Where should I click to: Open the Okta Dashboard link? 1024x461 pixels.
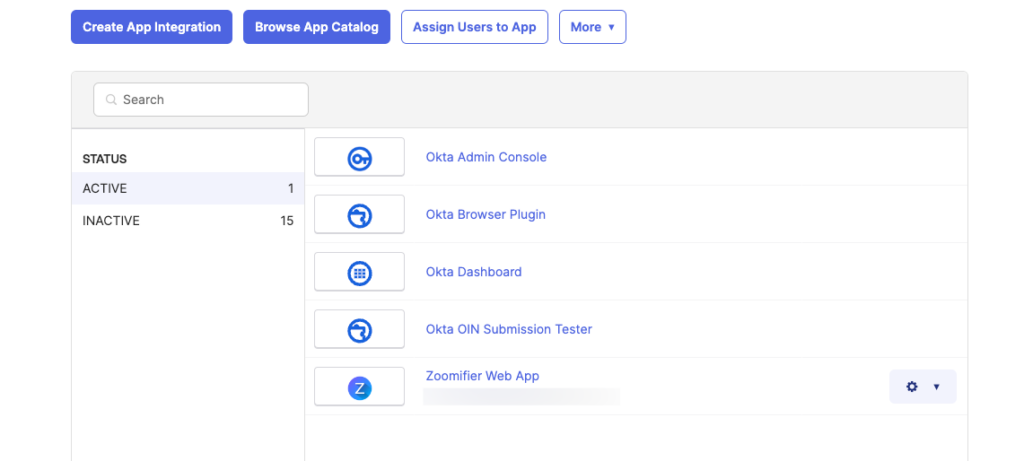[x=473, y=272]
